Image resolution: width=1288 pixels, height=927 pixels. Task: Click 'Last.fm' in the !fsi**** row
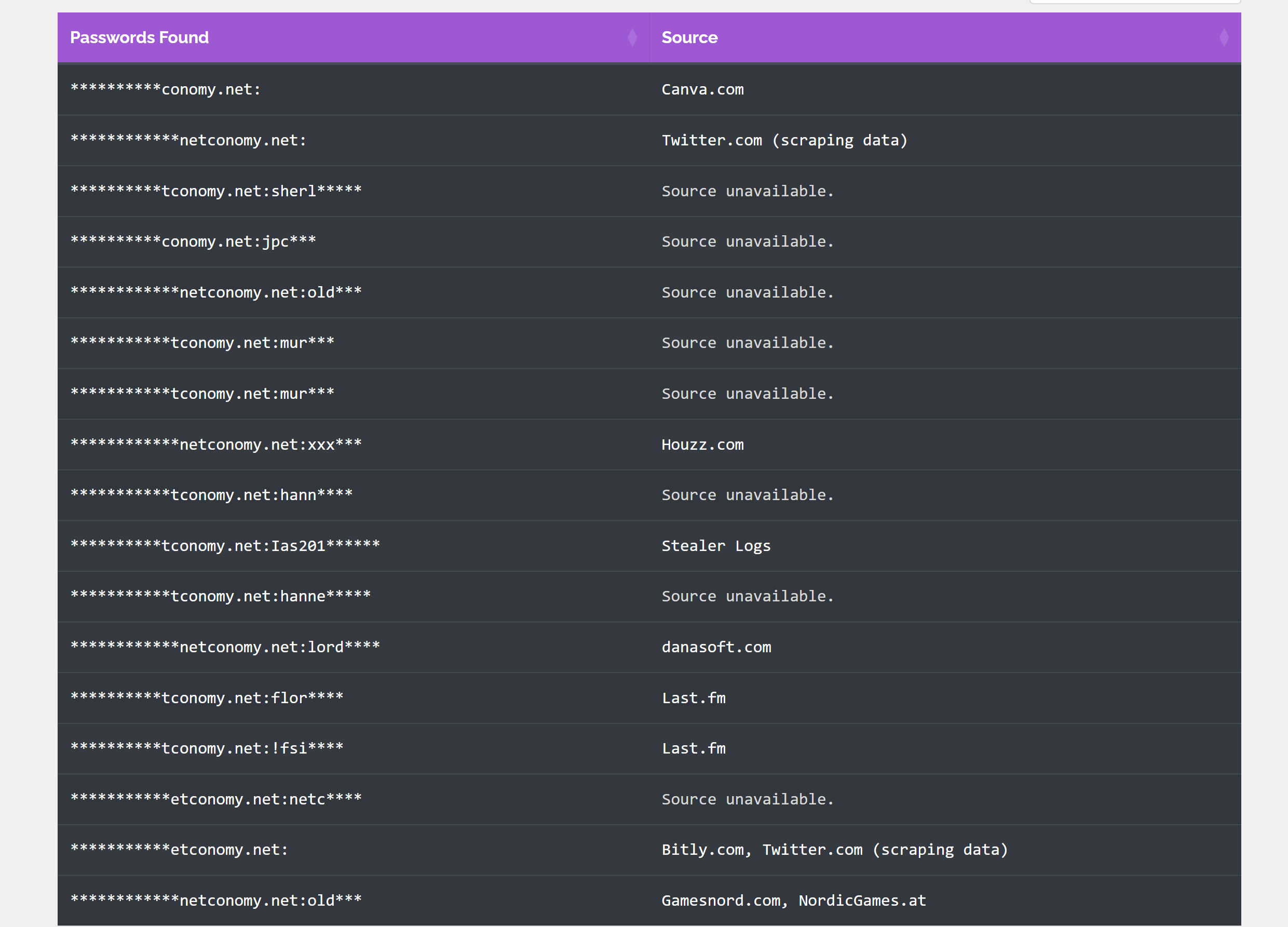(x=694, y=749)
